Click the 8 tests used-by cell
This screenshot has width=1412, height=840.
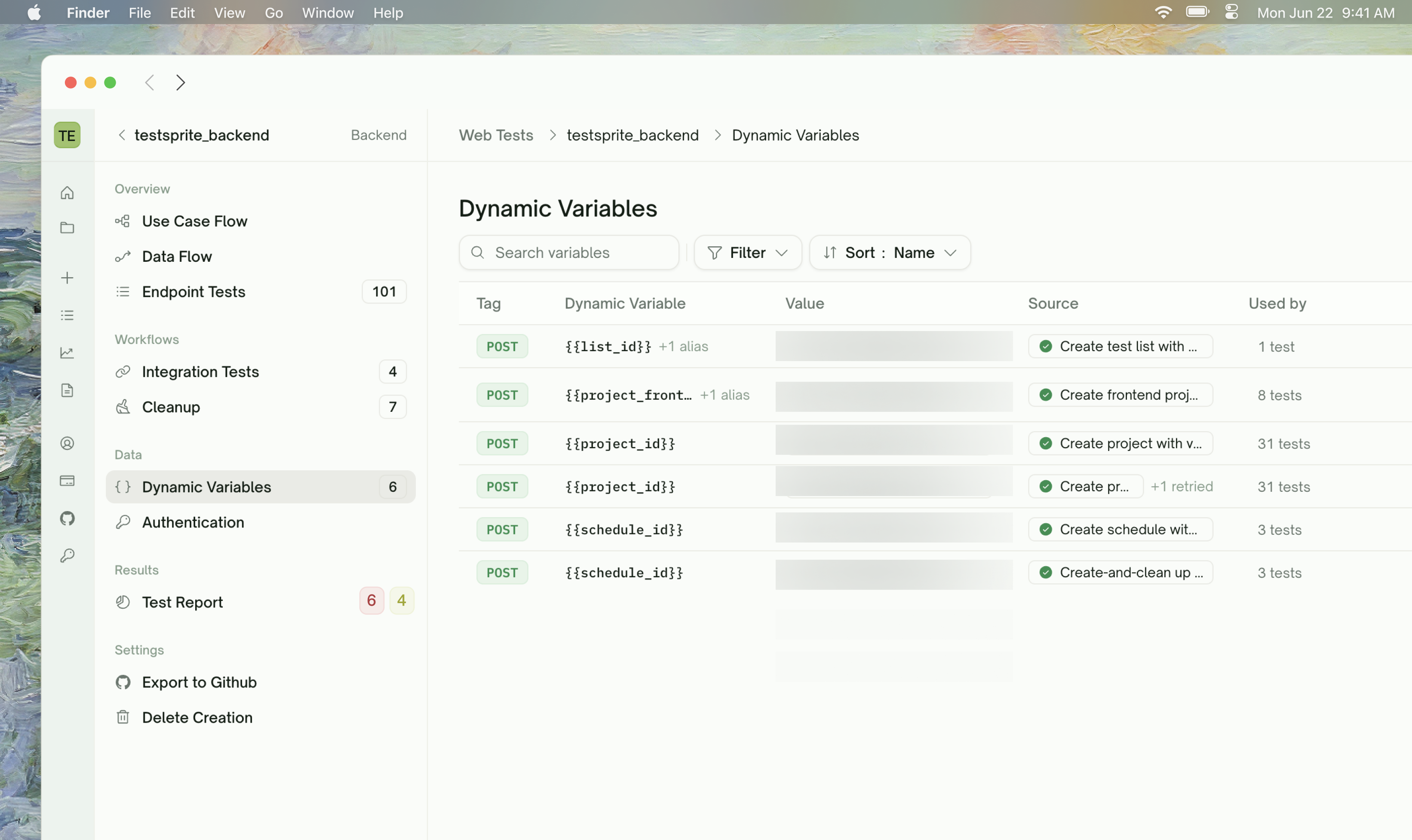click(x=1279, y=395)
